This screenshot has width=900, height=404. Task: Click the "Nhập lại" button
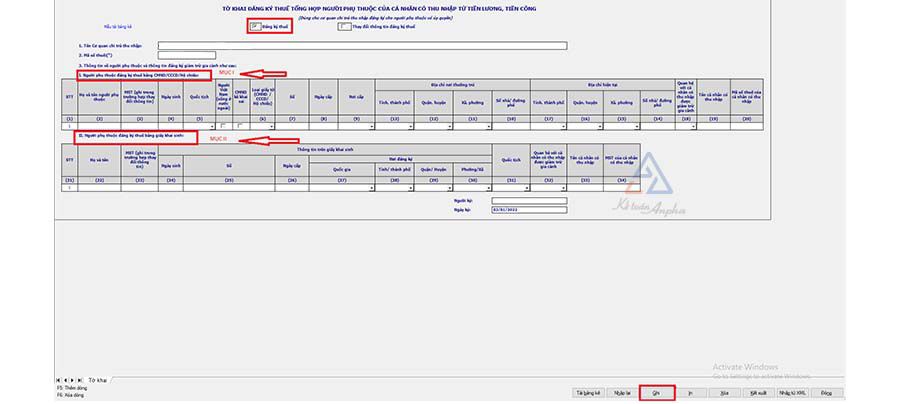(622, 393)
